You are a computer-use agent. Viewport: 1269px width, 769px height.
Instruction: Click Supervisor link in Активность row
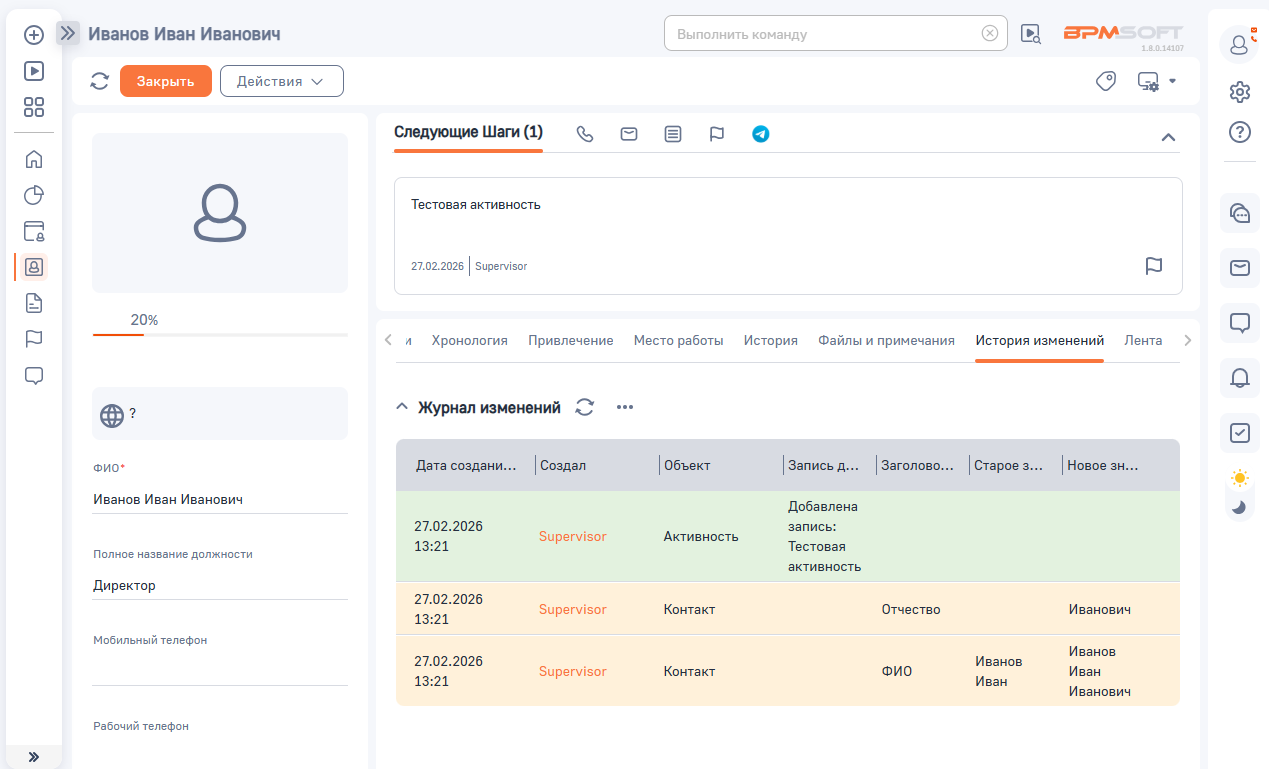[x=572, y=536]
